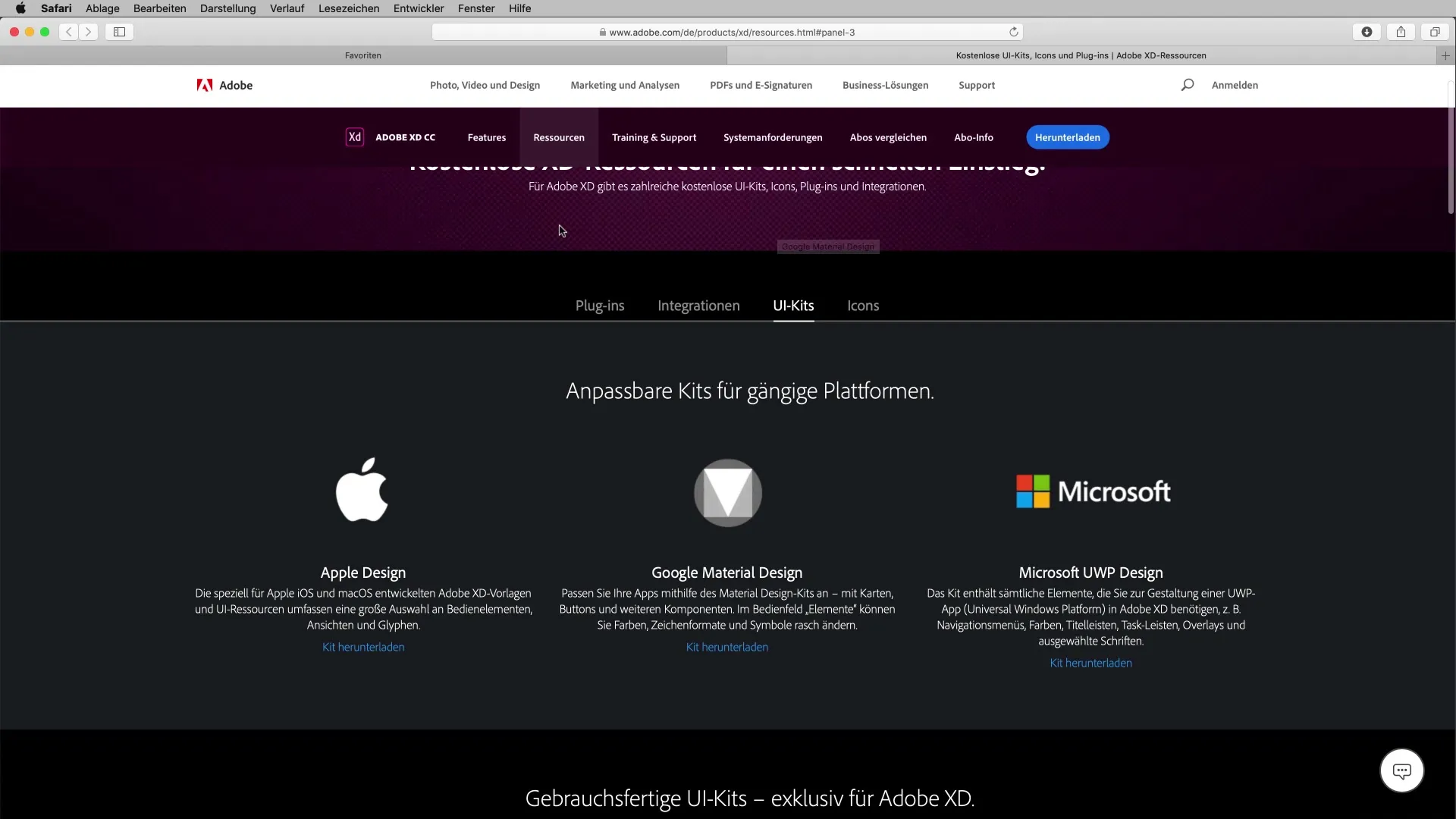
Task: Go forward with Safari's forward arrow
Action: pyautogui.click(x=89, y=32)
